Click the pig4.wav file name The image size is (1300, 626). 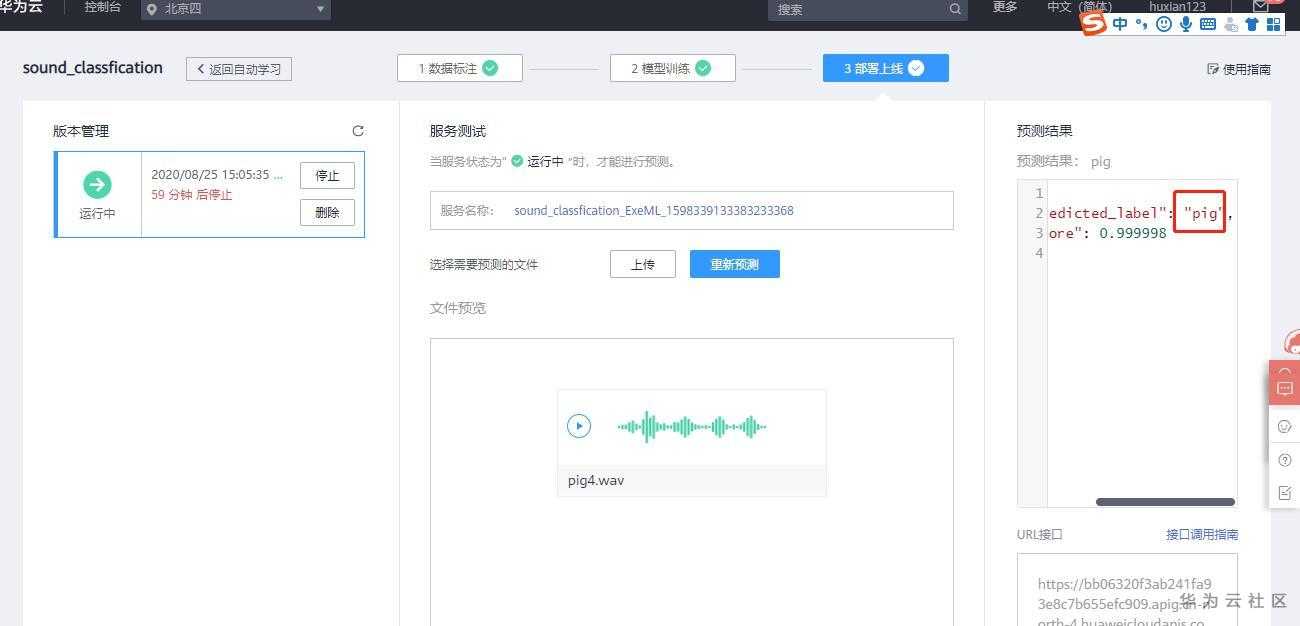[596, 480]
